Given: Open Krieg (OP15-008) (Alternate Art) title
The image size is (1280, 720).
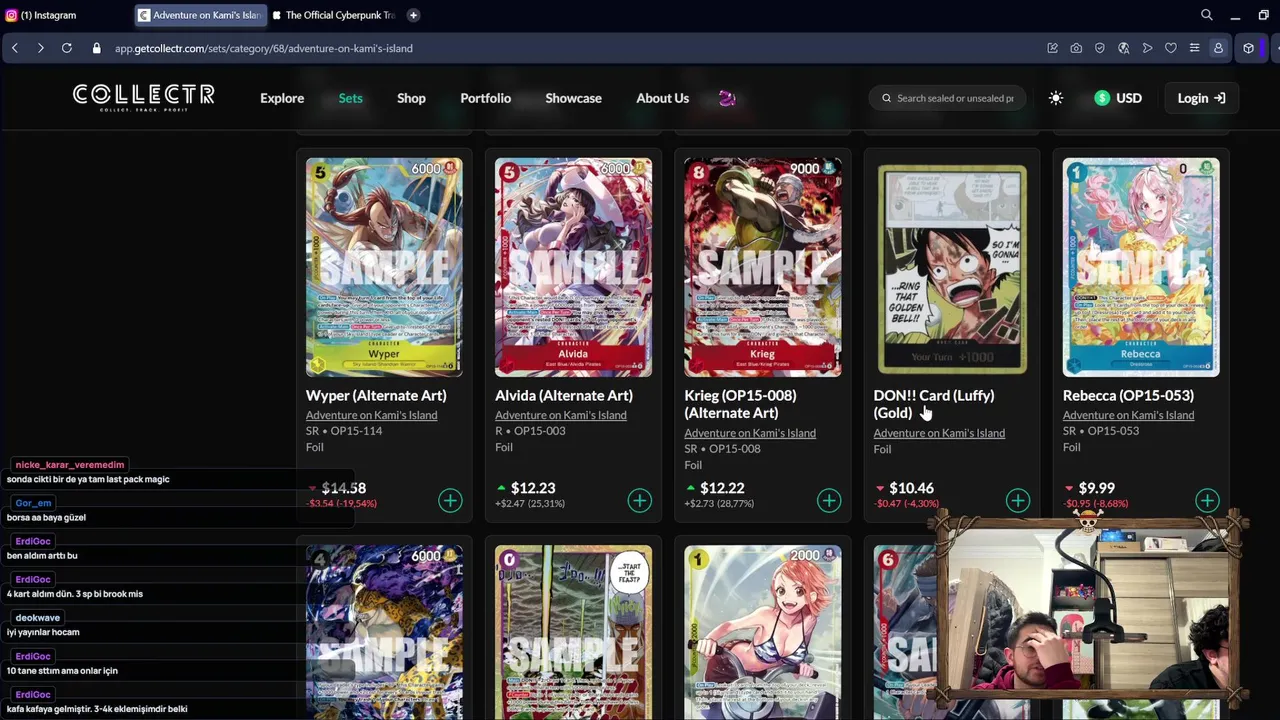Looking at the screenshot, I should tap(740, 404).
